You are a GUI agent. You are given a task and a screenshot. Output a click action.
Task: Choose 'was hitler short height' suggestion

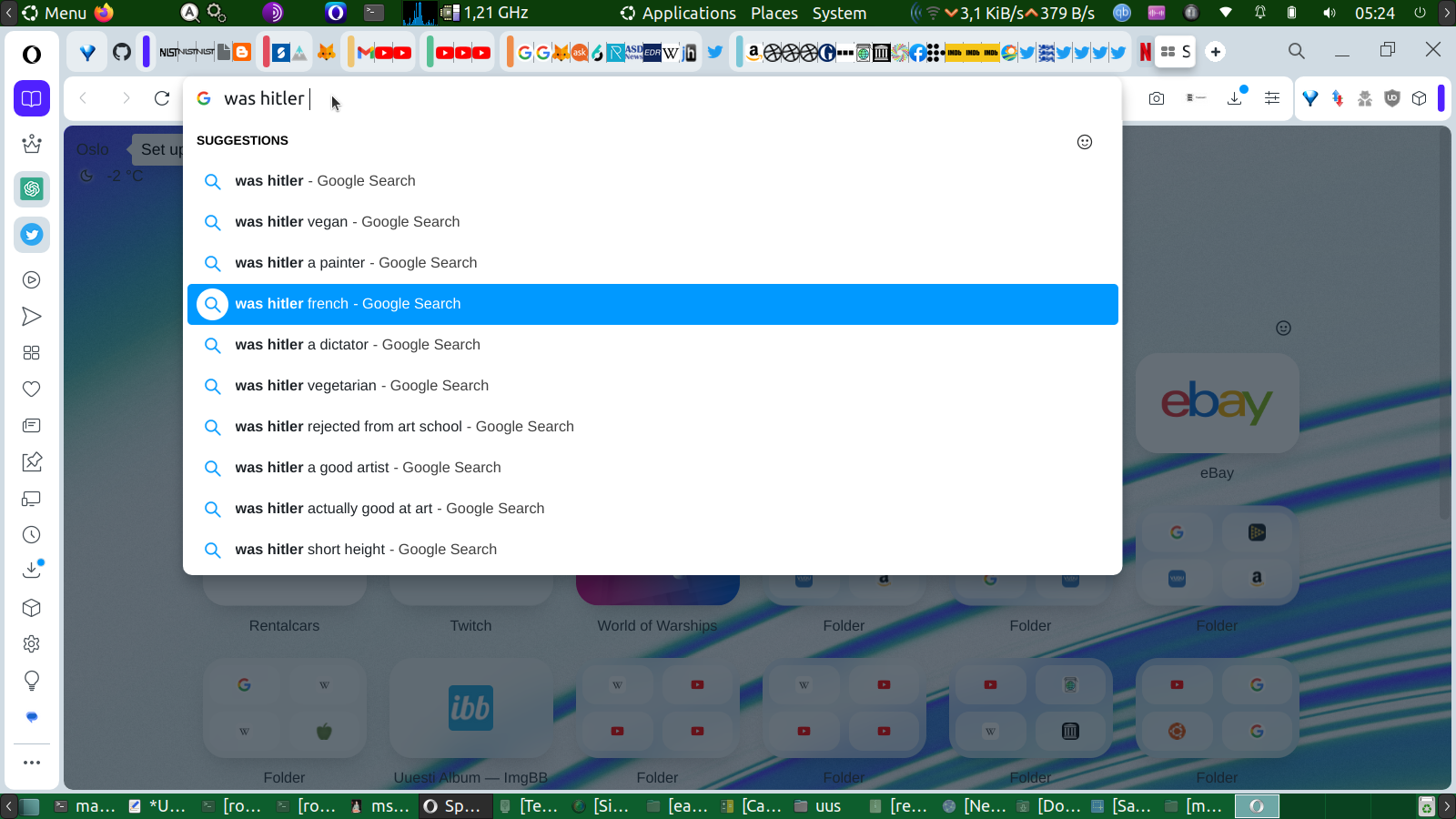point(652,550)
